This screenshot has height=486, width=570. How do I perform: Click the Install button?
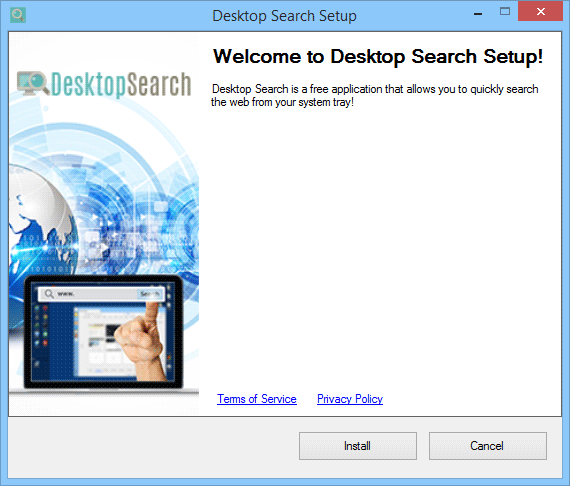pyautogui.click(x=358, y=446)
